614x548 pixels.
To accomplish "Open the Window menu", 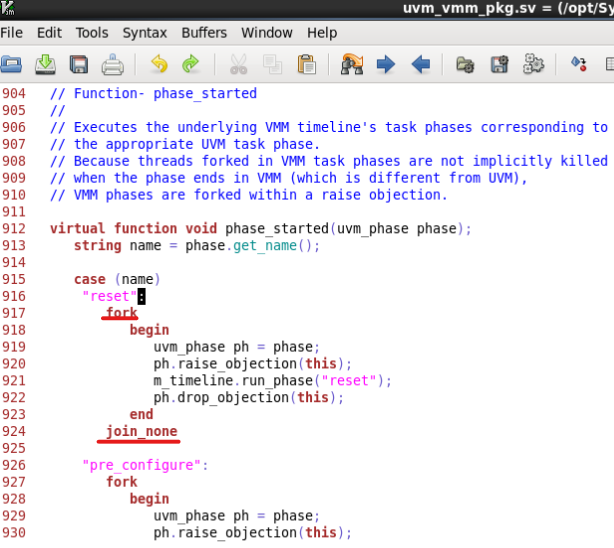I will 267,33.
